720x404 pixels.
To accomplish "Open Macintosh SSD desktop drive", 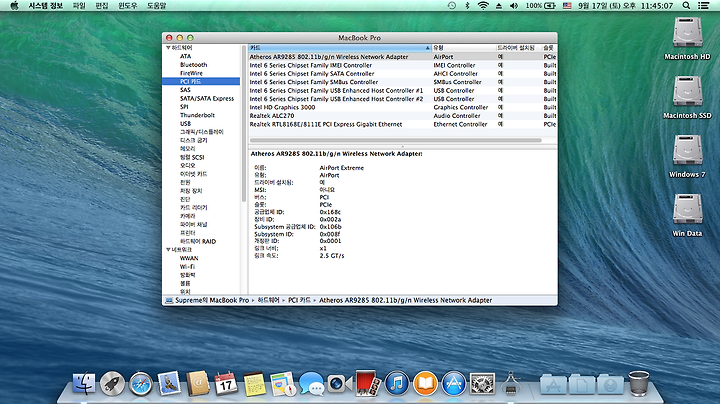I will 687,97.
